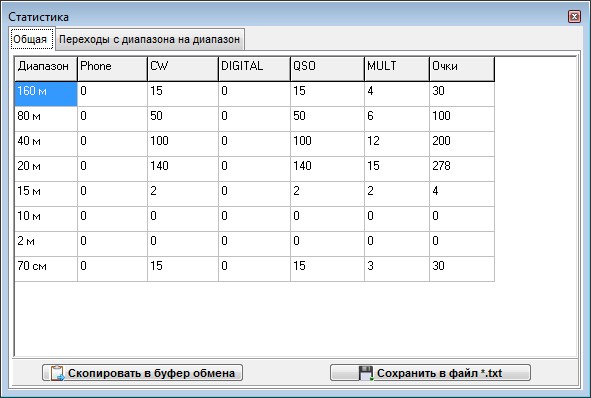Click CW value 2 in 15 м row
591x398 pixels.
click(183, 194)
